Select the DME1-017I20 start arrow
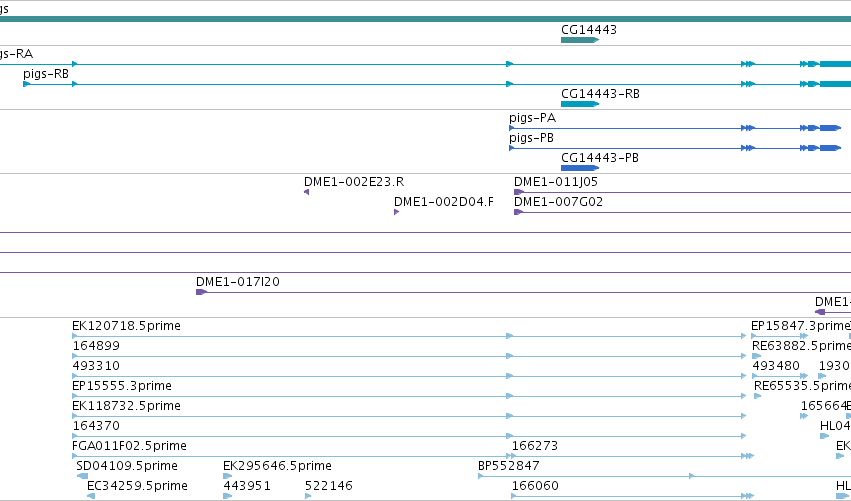This screenshot has width=851, height=501. point(201,292)
